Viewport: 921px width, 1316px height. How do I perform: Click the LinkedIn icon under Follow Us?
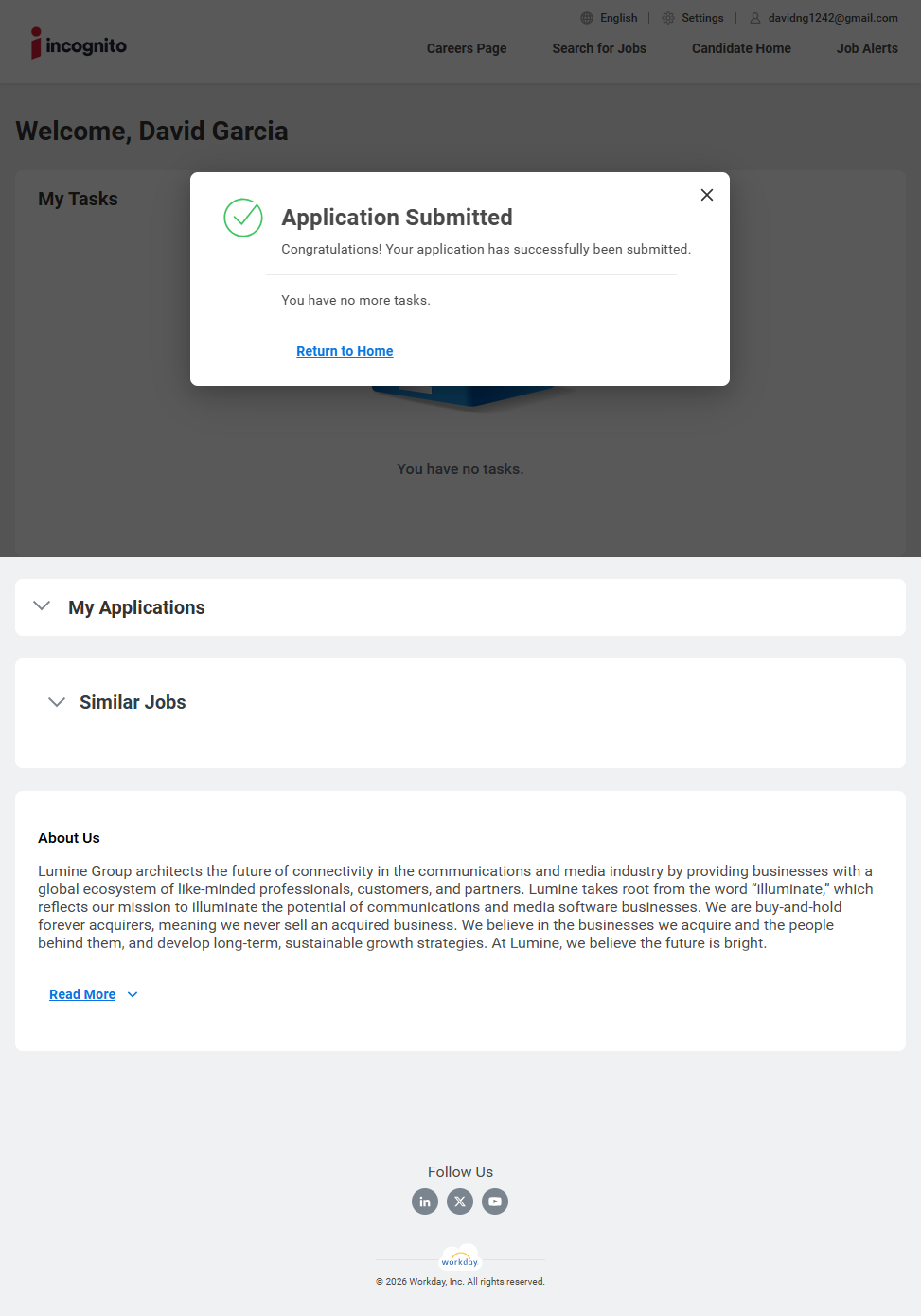(425, 1202)
